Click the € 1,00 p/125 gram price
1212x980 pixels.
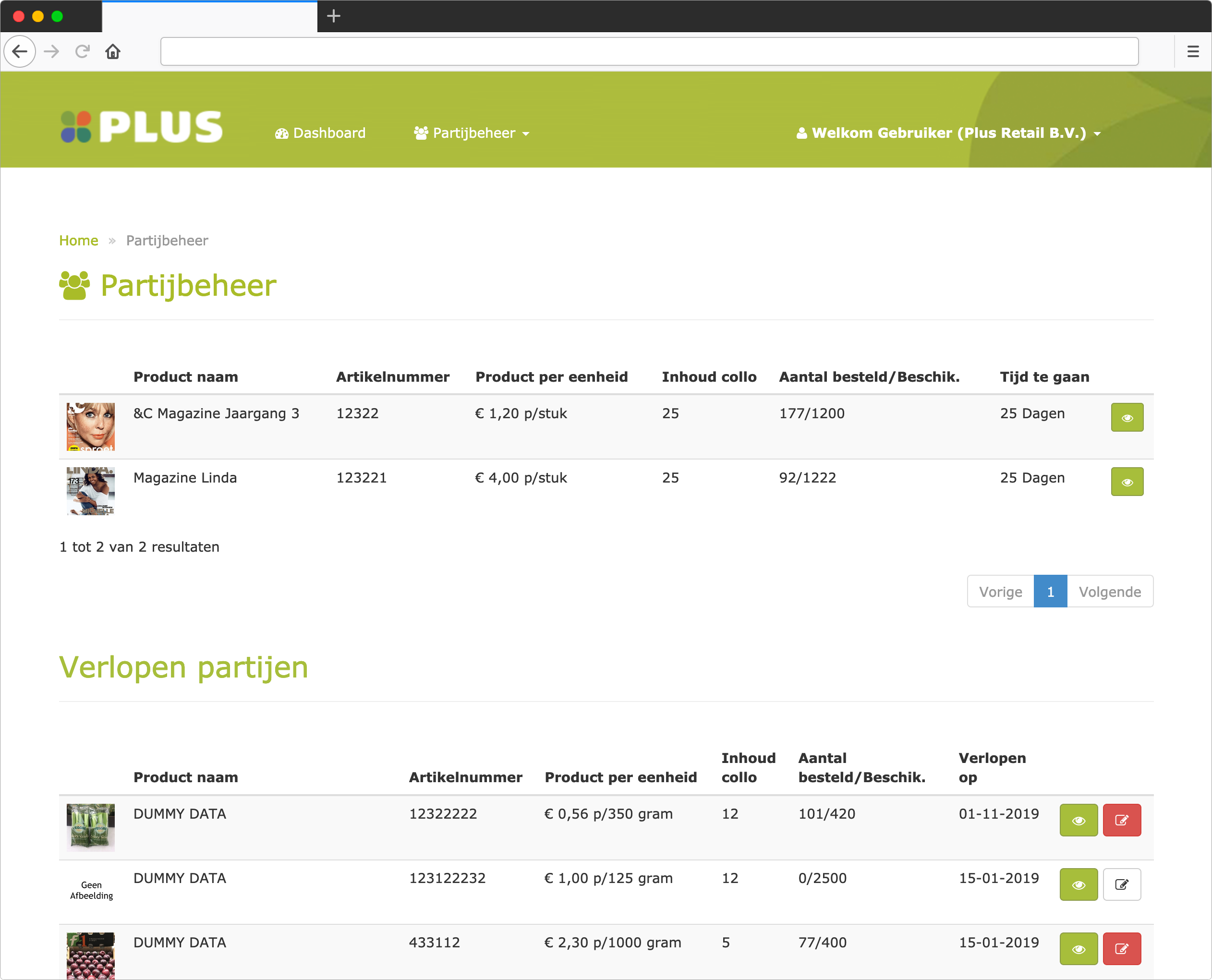click(x=608, y=878)
